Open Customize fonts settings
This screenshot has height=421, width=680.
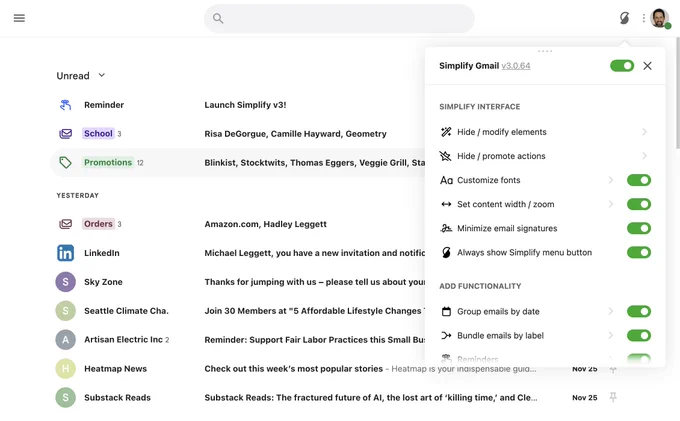489,180
